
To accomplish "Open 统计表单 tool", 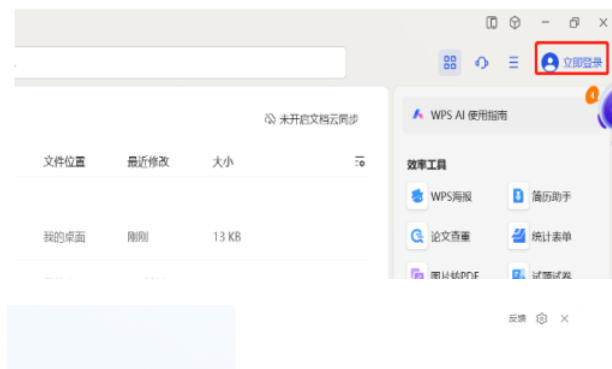I will (541, 236).
